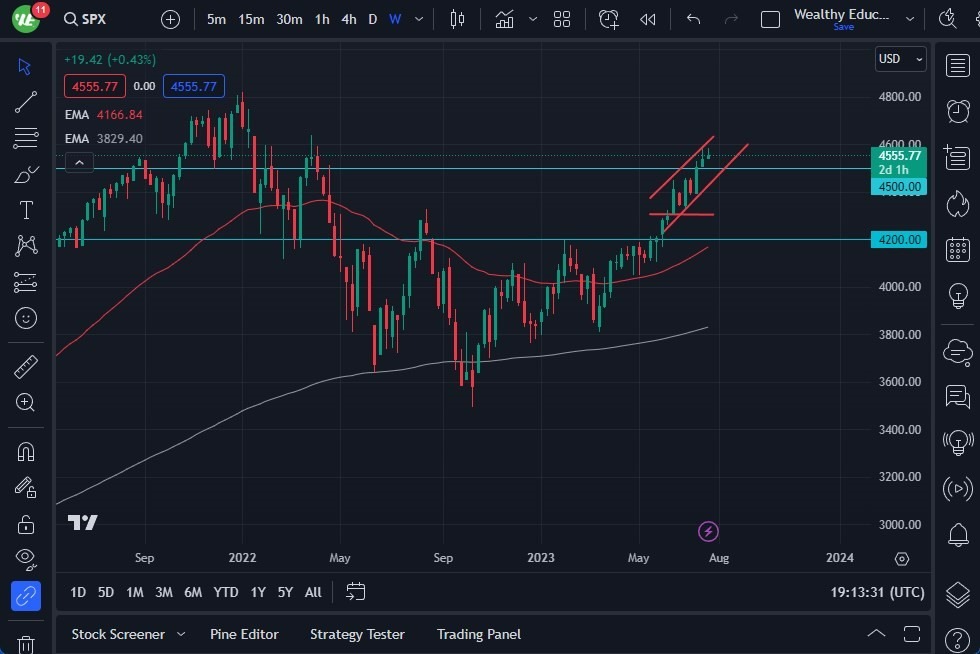Open the Trading Panel
The width and height of the screenshot is (980, 654).
478,634
